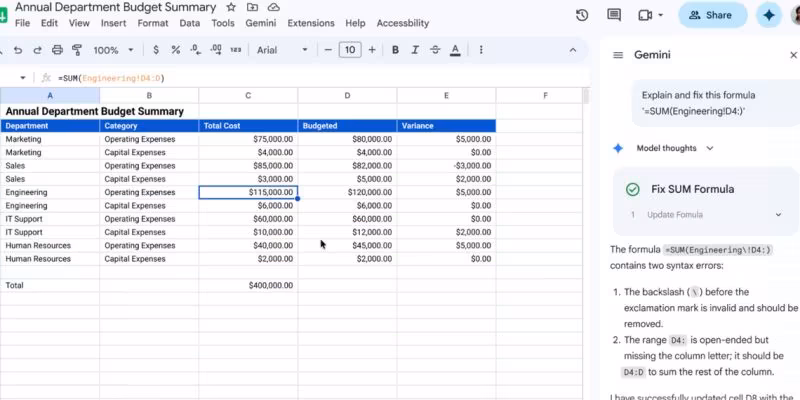800x400 pixels.
Task: Select the -$3,000.00 variance cell
Action: (446, 166)
